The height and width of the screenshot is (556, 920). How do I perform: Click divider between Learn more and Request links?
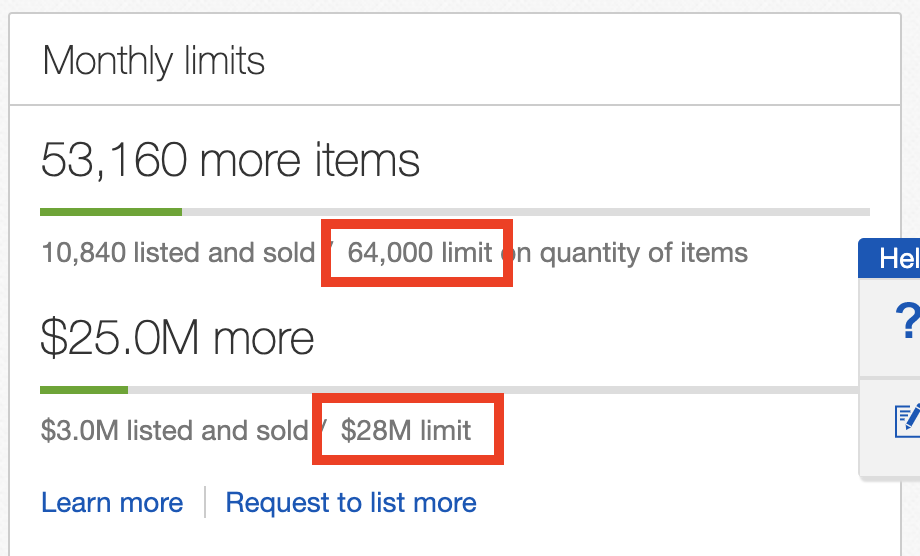click(x=205, y=502)
